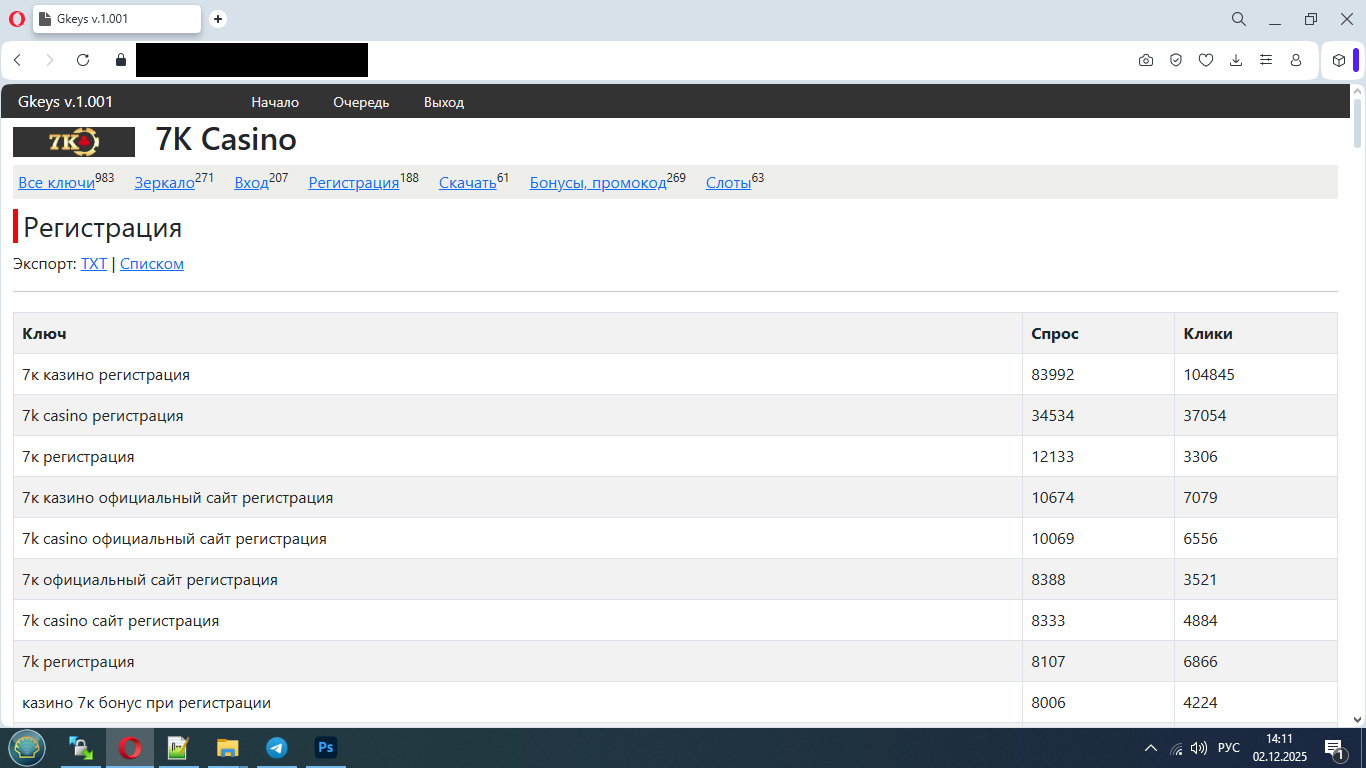
Task: Take a snapshot with the camera icon
Action: click(x=1146, y=60)
